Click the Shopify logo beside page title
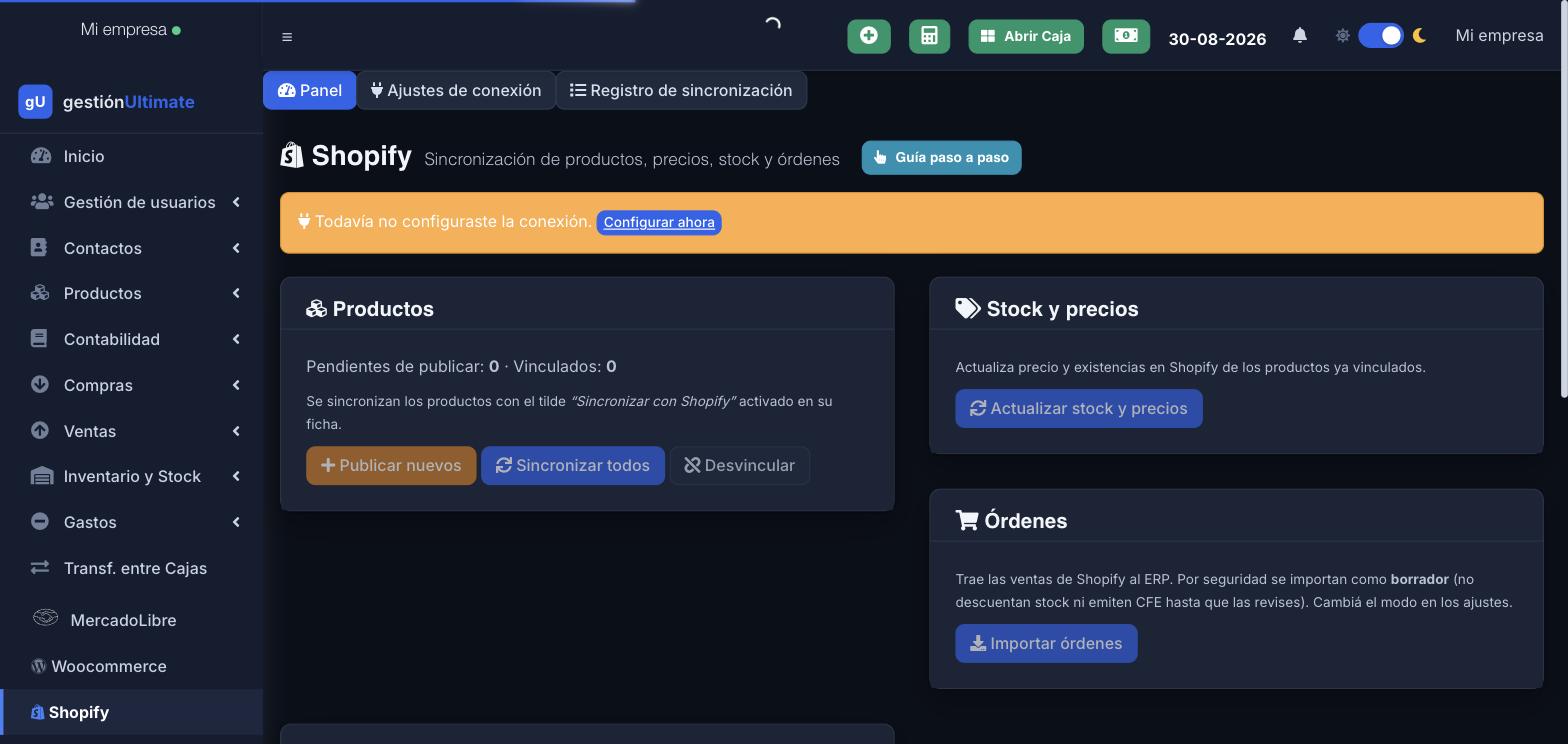This screenshot has width=1568, height=744. [x=292, y=155]
